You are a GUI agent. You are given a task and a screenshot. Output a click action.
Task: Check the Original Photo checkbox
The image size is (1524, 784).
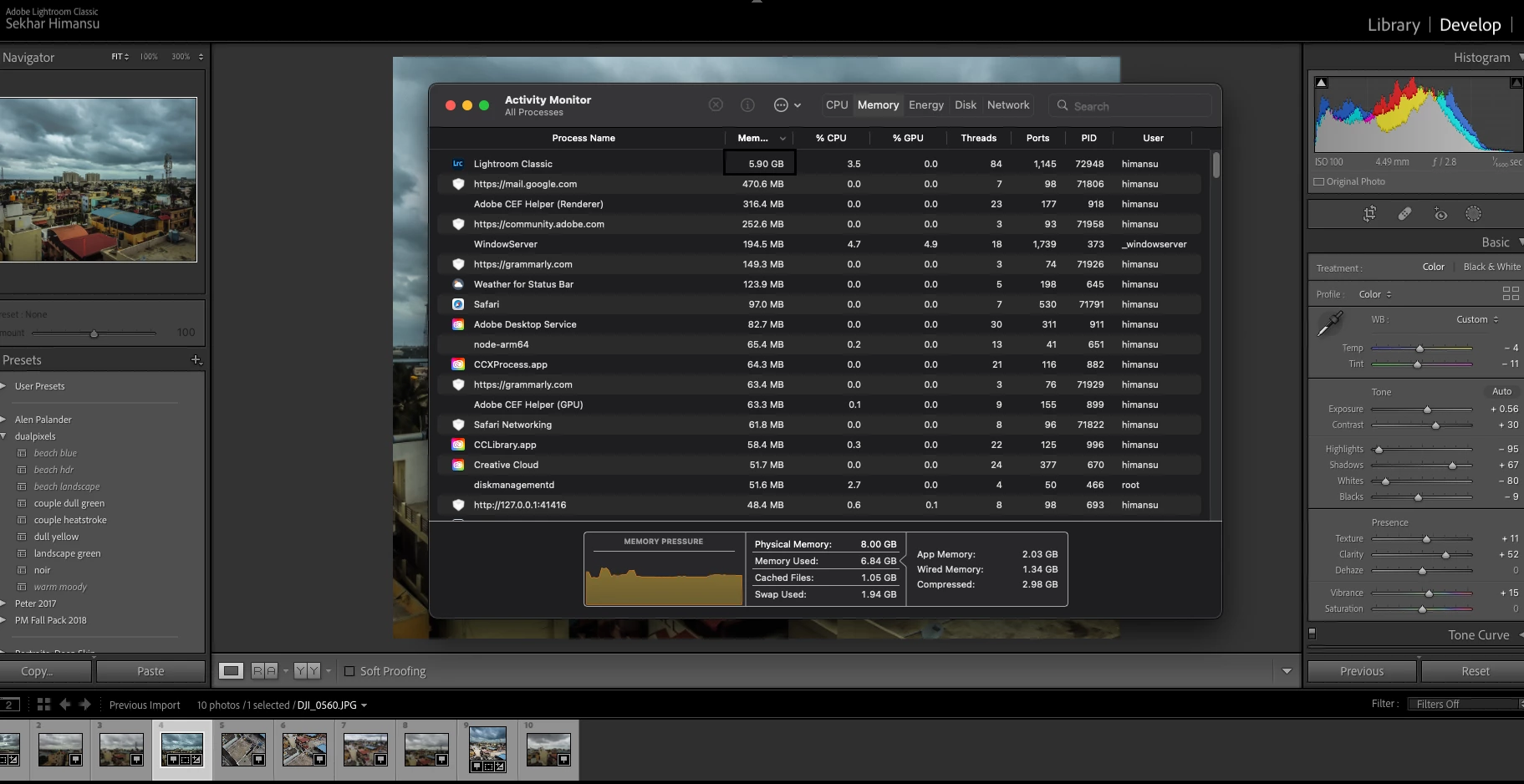click(1319, 181)
